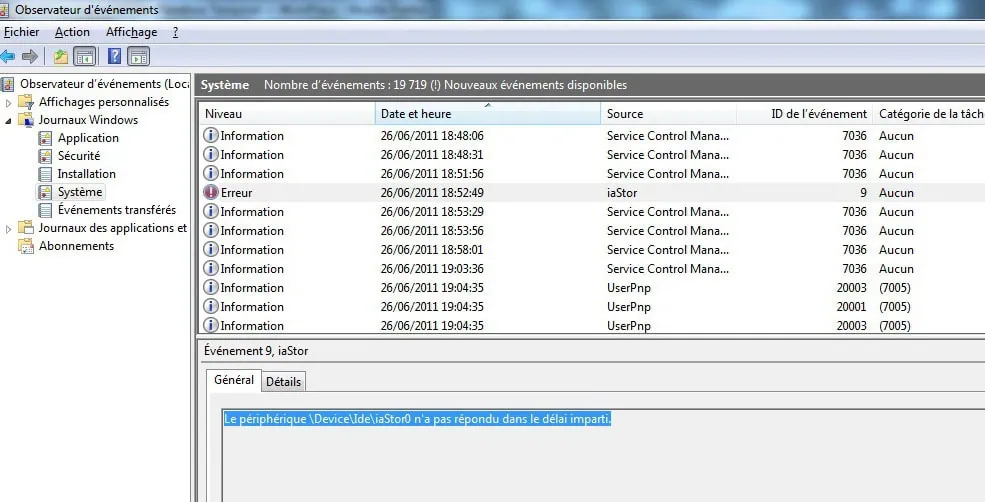985x502 pixels.
Task: Click the up-one-level folder toolbar icon
Action: pos(62,56)
